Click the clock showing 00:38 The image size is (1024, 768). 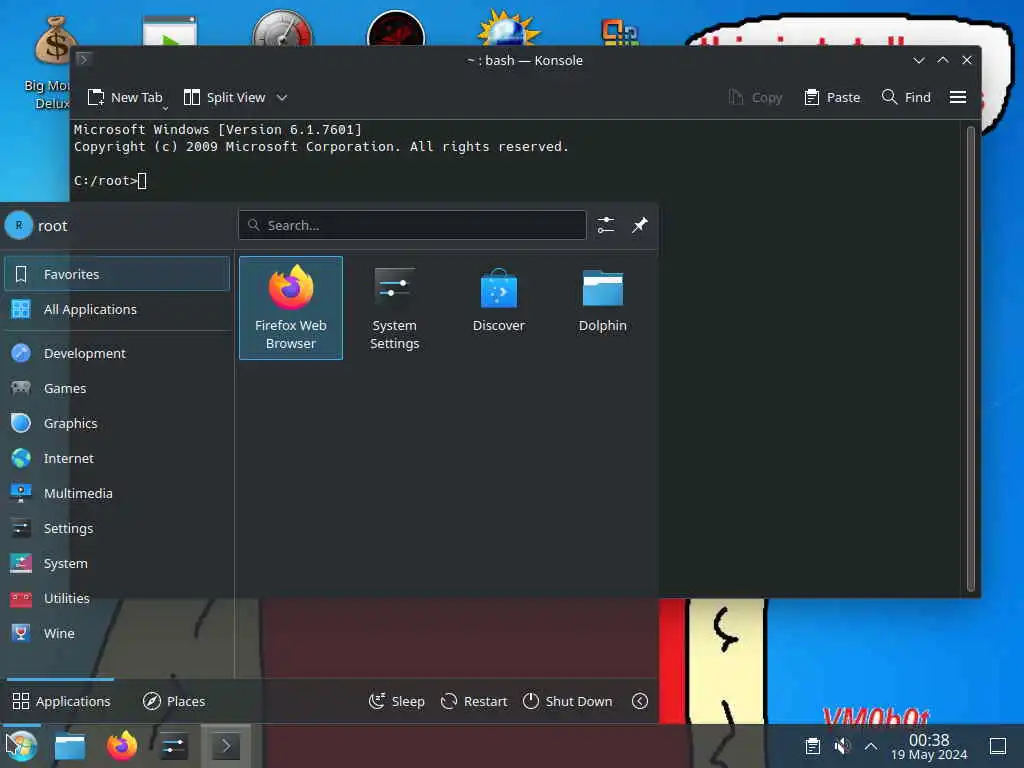pos(929,746)
